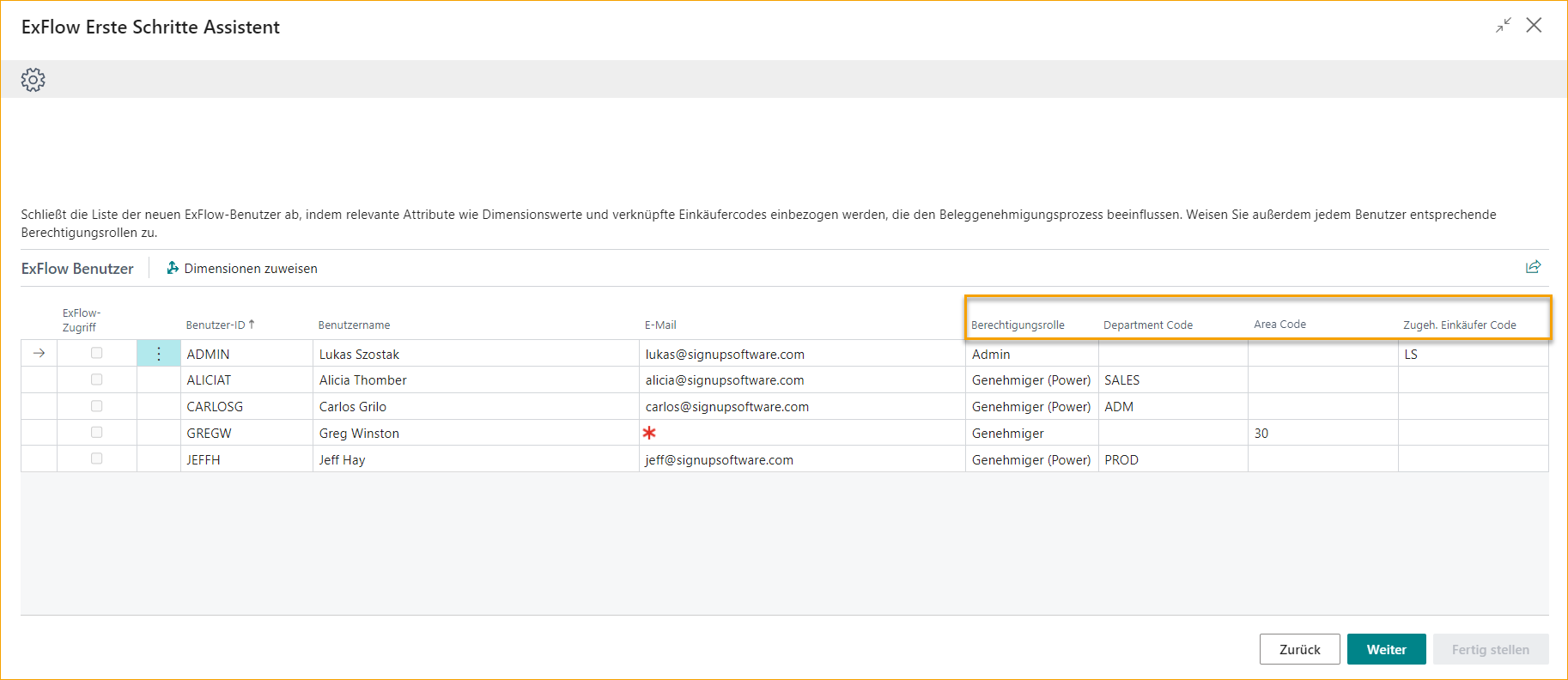Viewport: 1568px width, 680px height.
Task: Toggle ExFlow-Zugriff checkbox for GREGW
Action: [96, 433]
